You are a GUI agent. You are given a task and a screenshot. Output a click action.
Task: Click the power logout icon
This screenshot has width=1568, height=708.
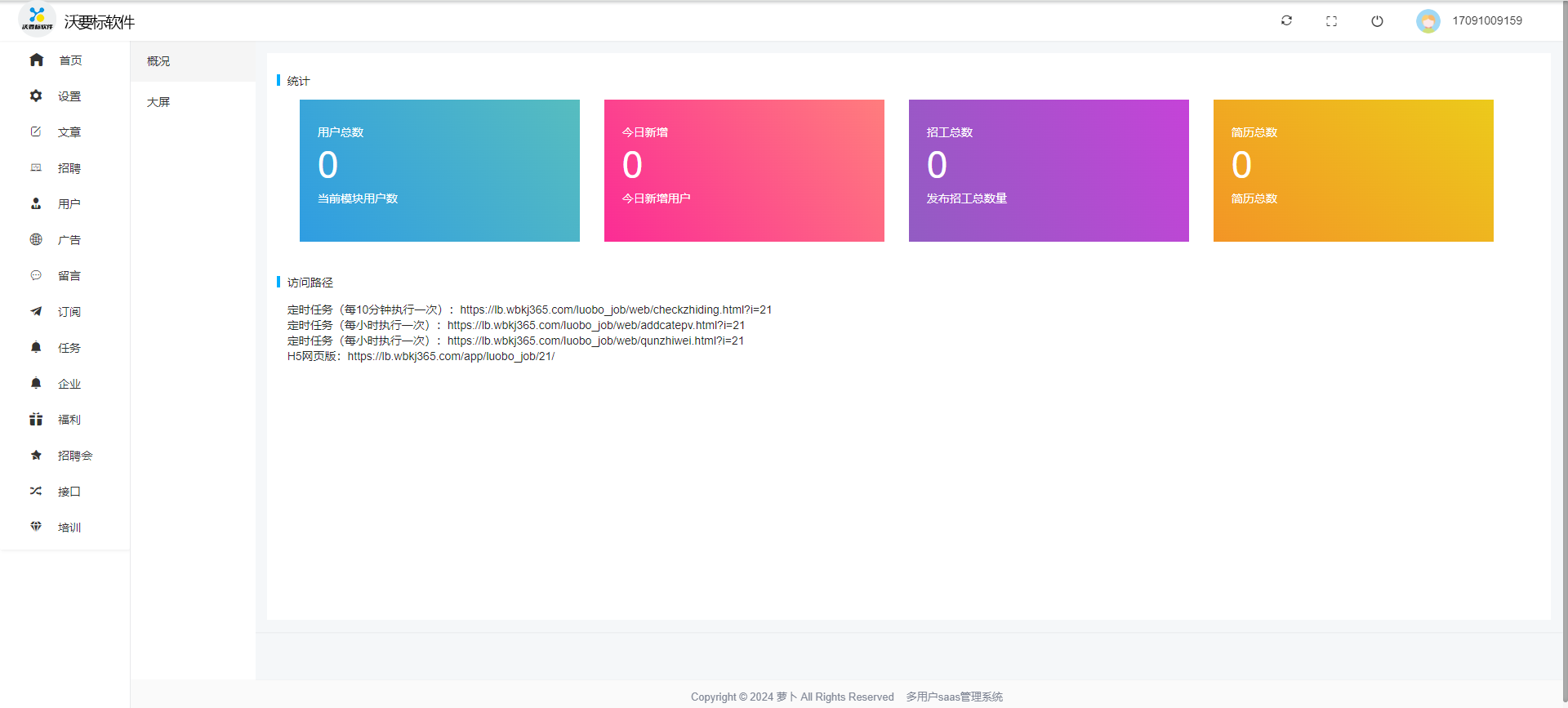point(1377,21)
